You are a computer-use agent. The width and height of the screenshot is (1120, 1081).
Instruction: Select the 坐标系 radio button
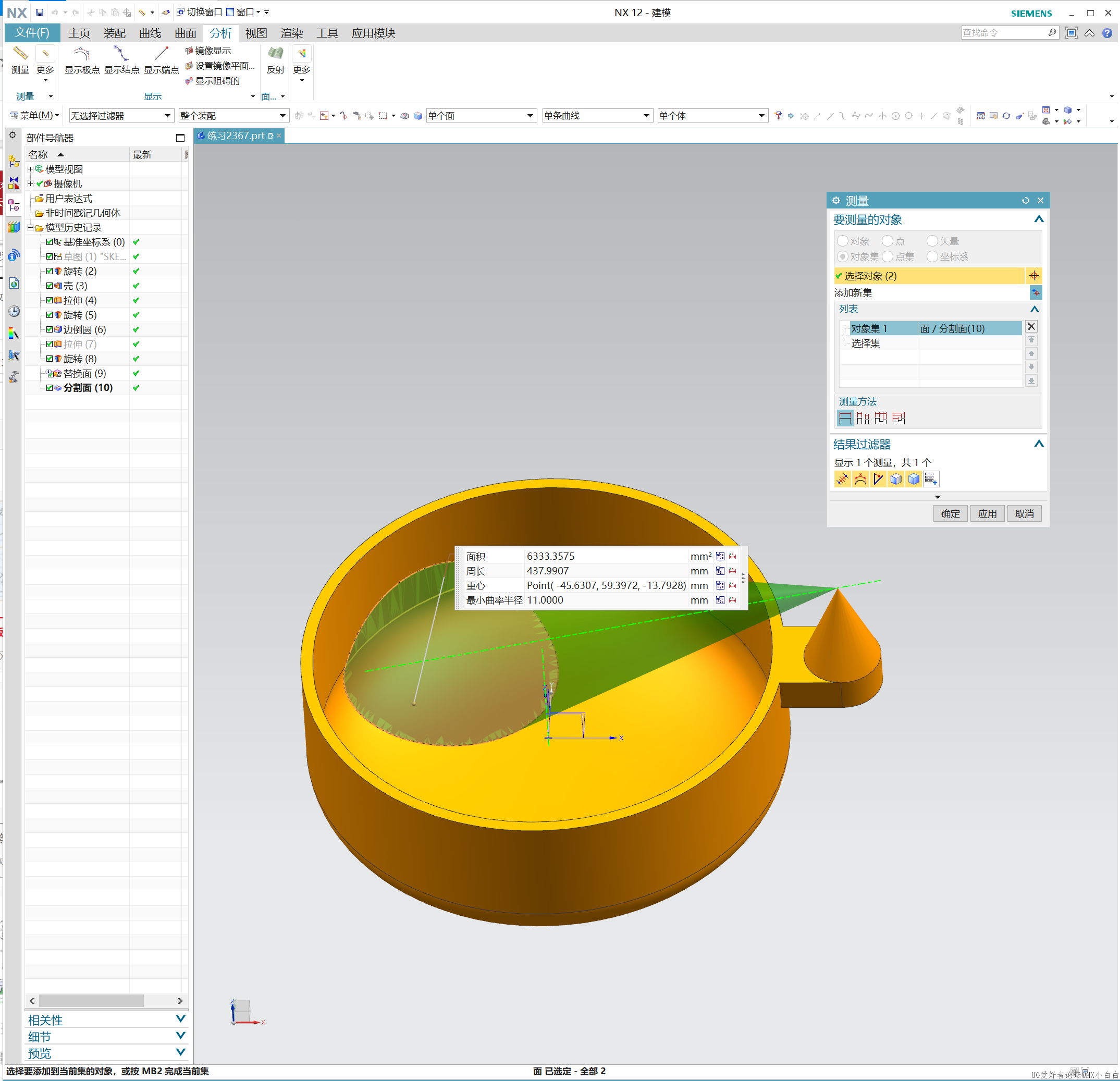pyautogui.click(x=932, y=256)
